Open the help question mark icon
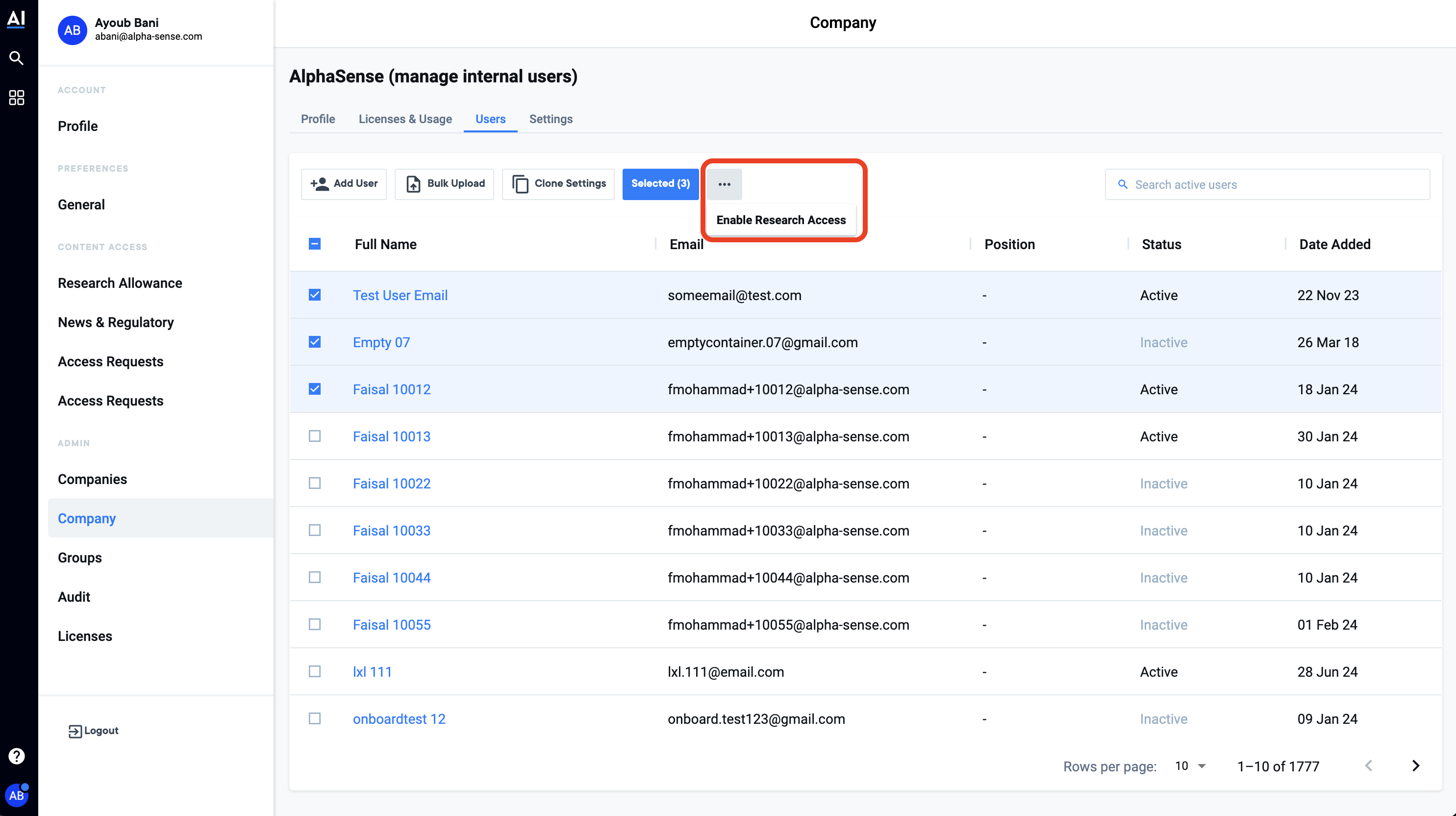This screenshot has width=1456, height=816. tap(16, 756)
